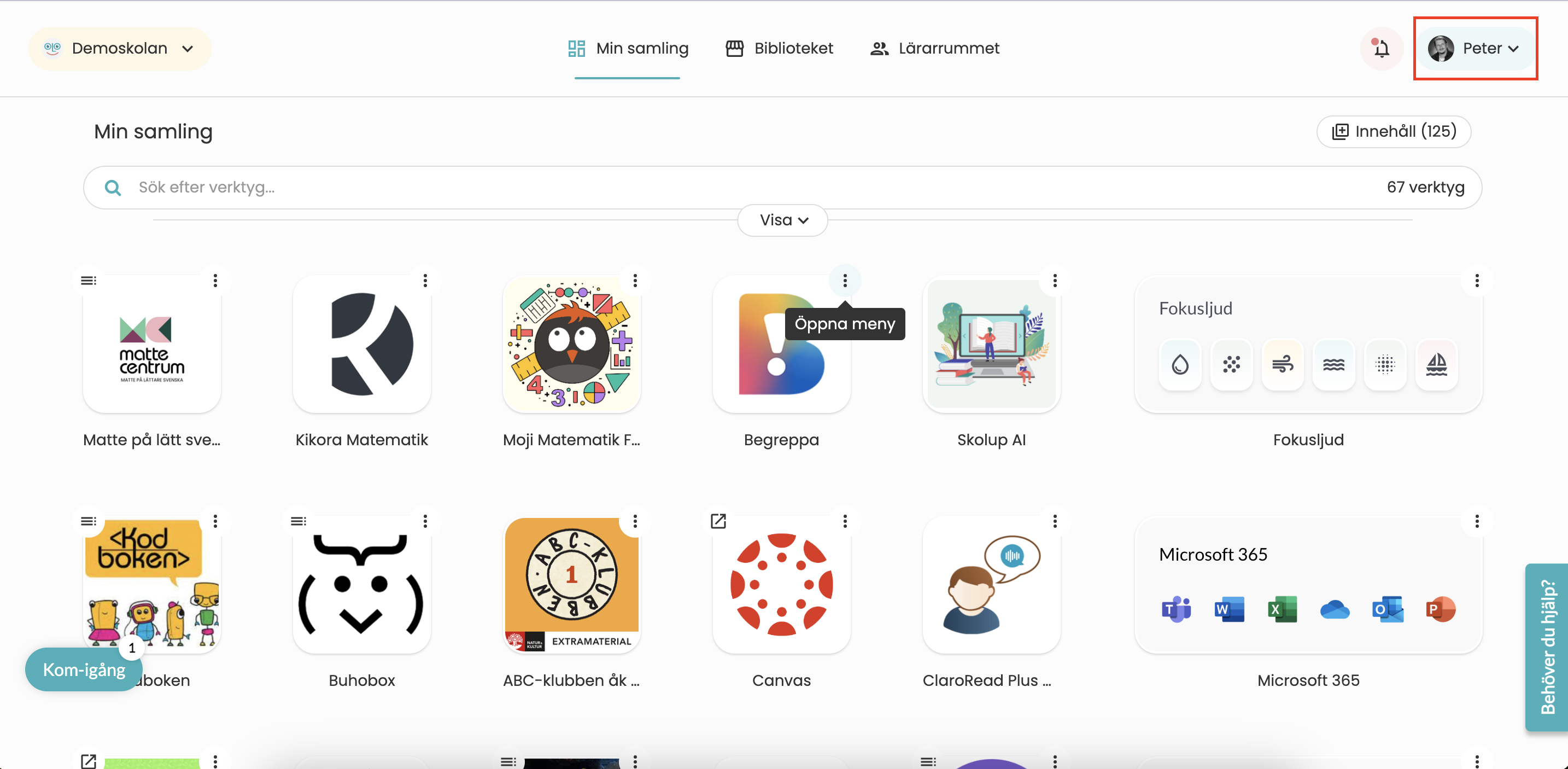This screenshot has height=769, width=1568.
Task: Click external link icon on Canvas card
Action: point(718,521)
